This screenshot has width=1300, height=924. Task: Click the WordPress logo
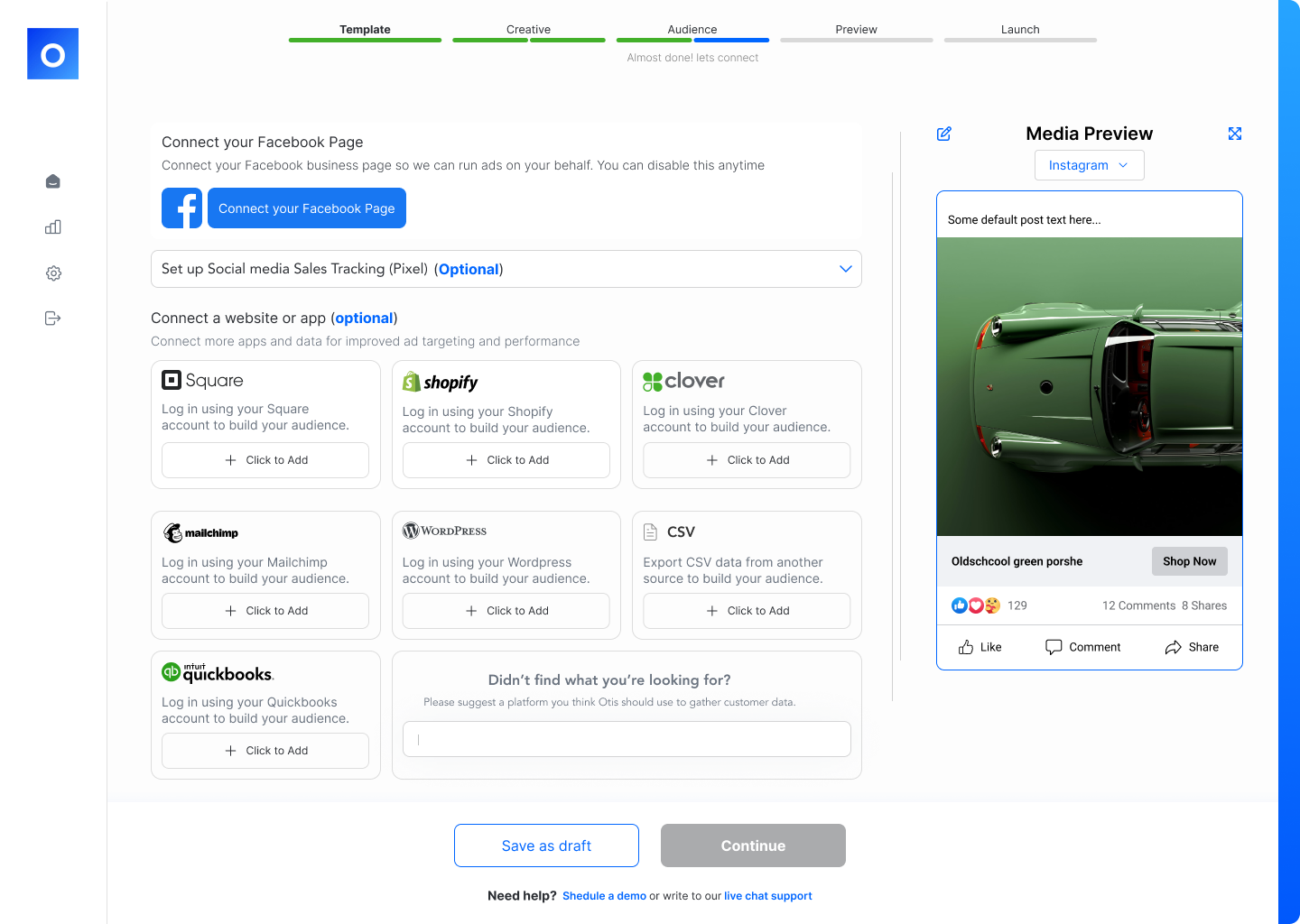pos(444,531)
